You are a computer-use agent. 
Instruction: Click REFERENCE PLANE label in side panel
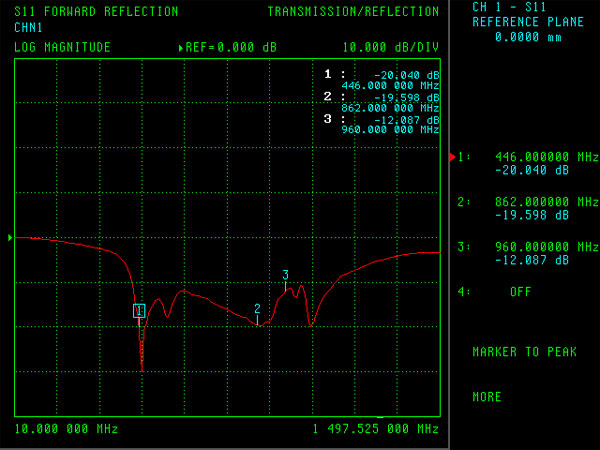[528, 22]
